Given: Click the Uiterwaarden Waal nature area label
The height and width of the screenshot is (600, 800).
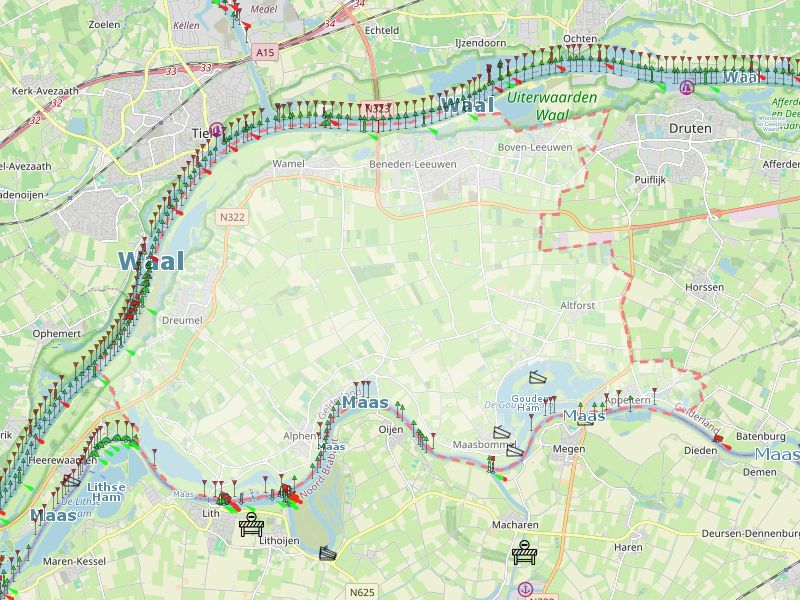Looking at the screenshot, I should [x=552, y=106].
